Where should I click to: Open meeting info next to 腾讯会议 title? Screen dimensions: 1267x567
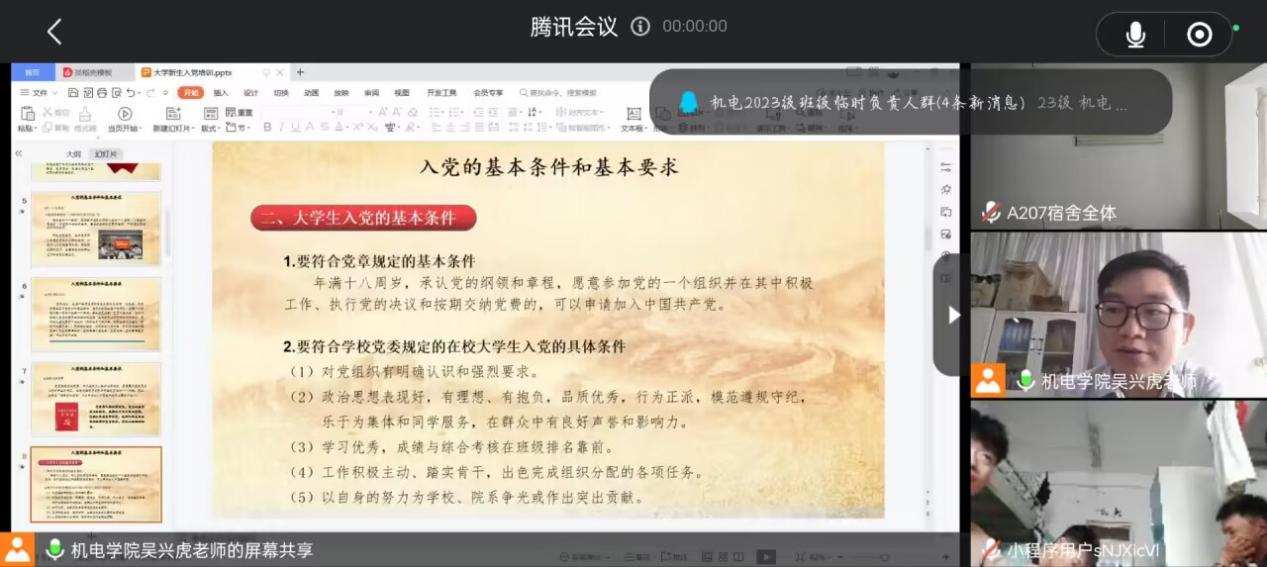point(640,27)
